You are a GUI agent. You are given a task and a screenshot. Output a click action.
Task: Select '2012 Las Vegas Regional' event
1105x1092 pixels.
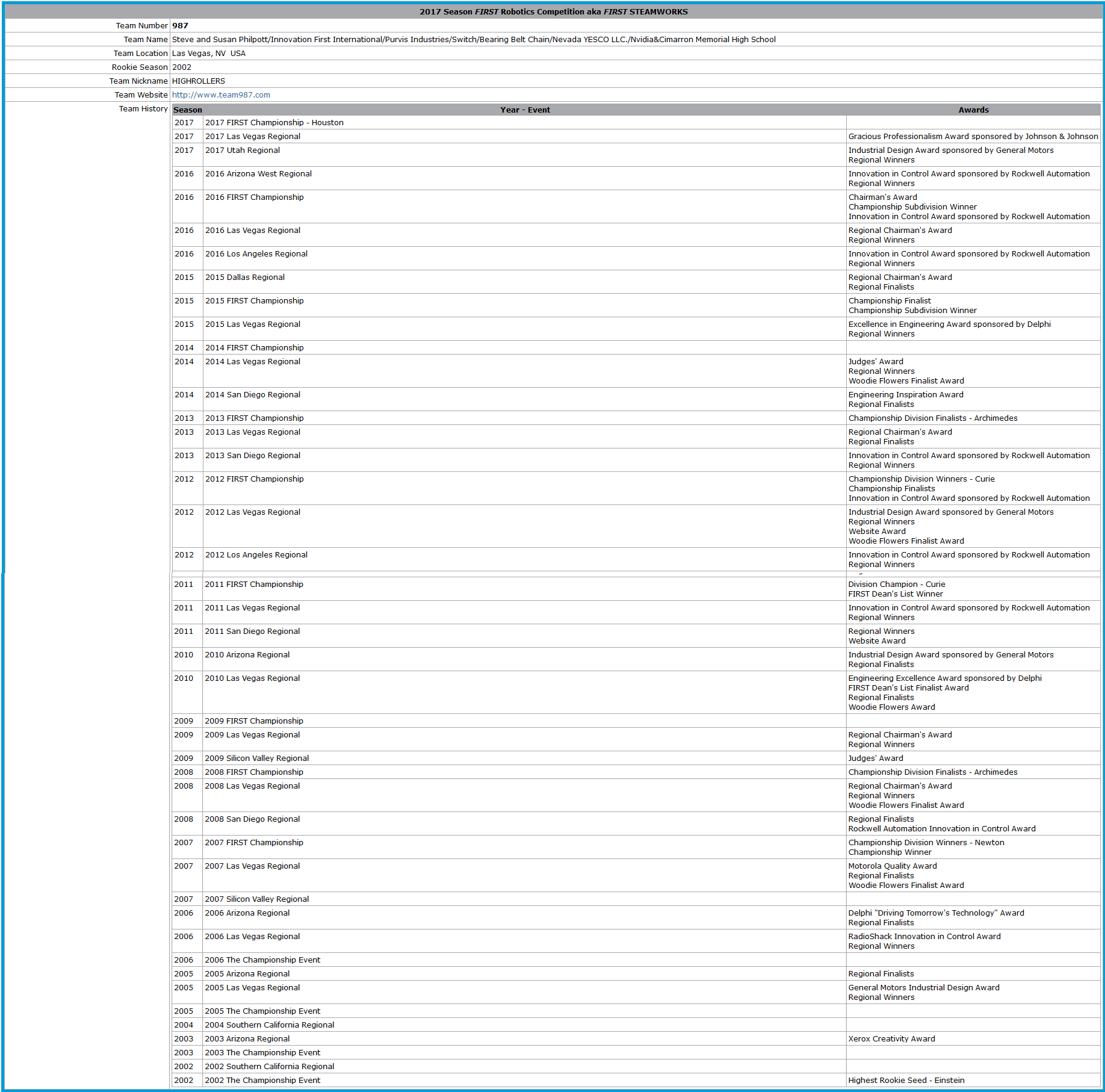pos(253,512)
